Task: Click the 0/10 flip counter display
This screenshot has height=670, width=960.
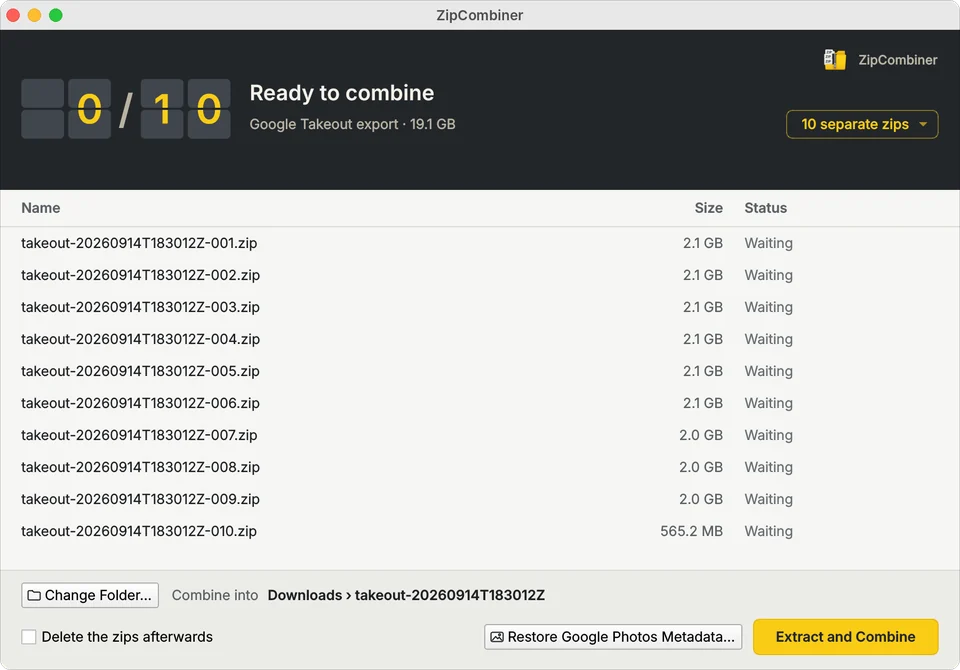Action: [x=126, y=109]
